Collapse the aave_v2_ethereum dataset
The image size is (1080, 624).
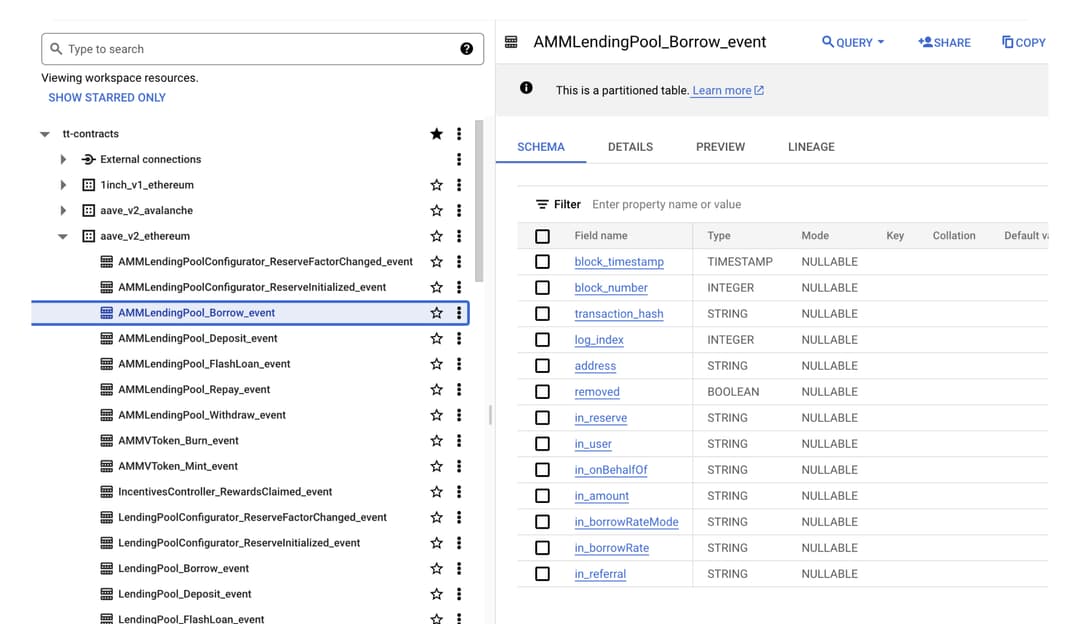coord(63,237)
